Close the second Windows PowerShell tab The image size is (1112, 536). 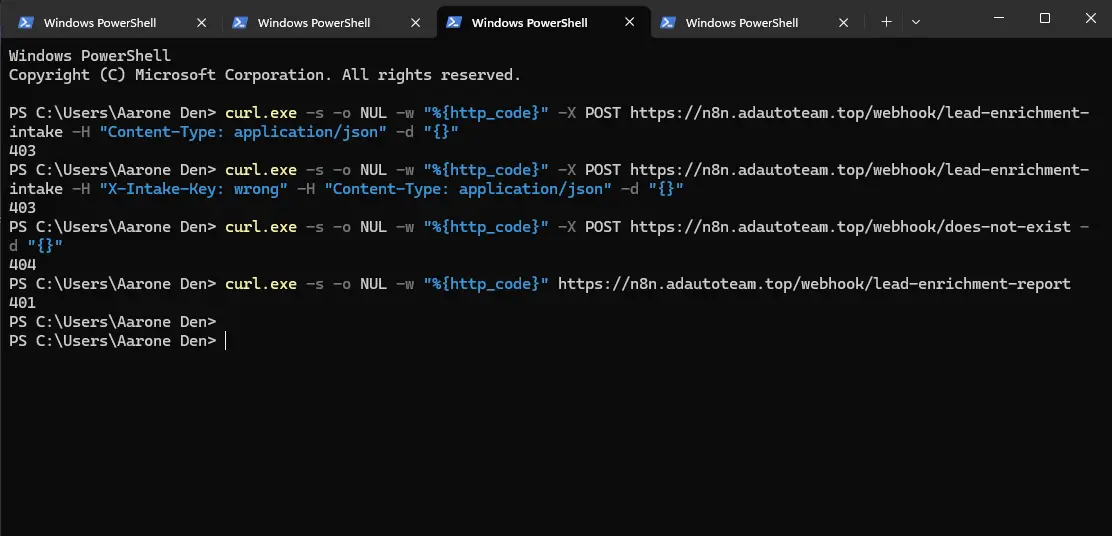coord(416,23)
